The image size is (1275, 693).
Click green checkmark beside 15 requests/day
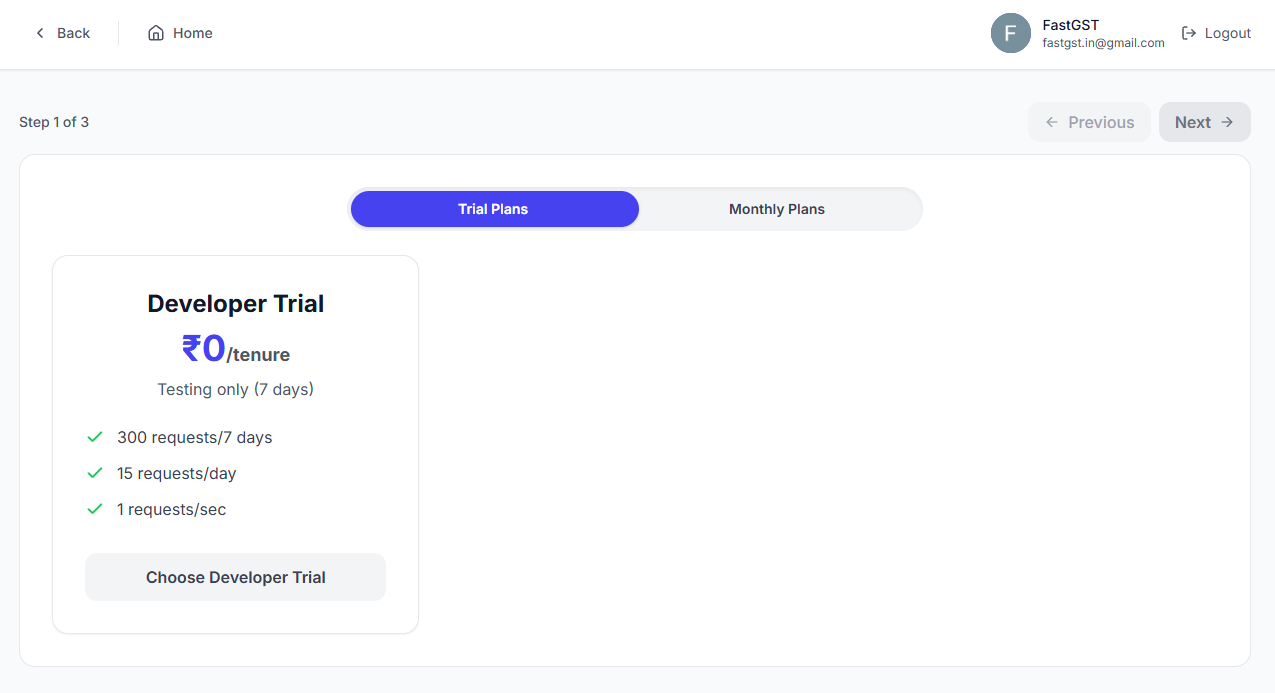pos(95,473)
